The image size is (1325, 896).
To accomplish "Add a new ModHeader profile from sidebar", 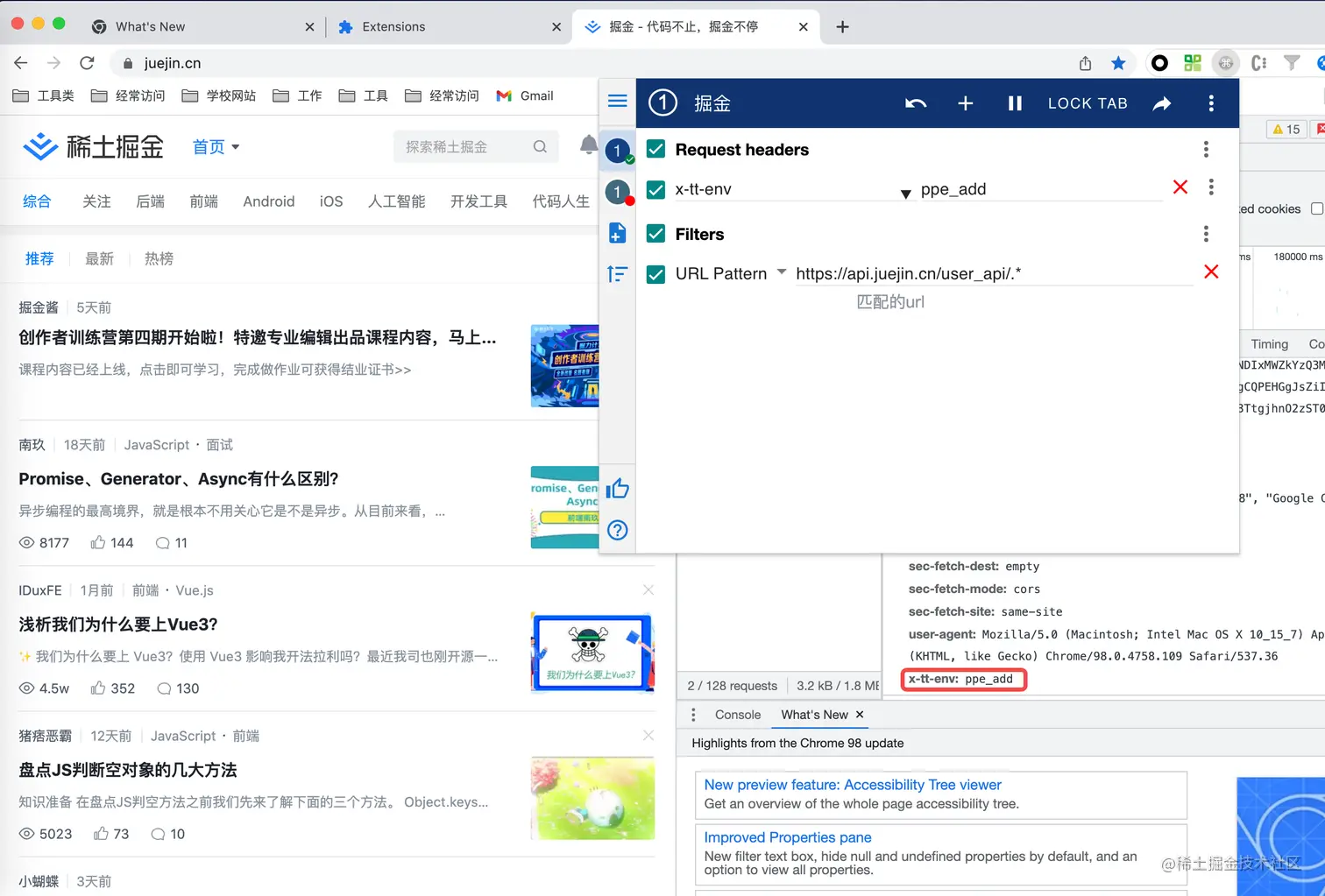I will point(617,233).
